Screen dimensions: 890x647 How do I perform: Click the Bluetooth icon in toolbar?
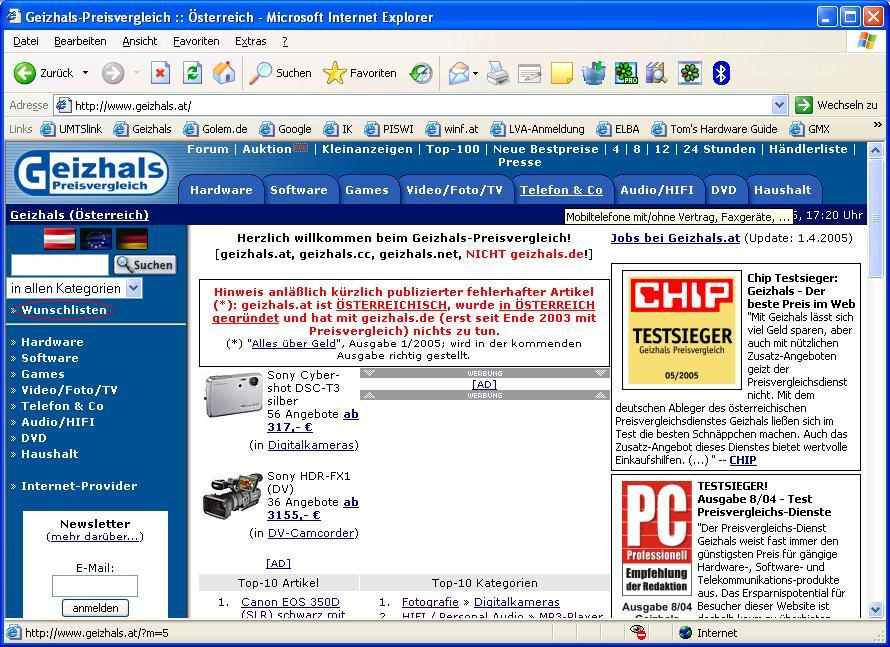[721, 73]
